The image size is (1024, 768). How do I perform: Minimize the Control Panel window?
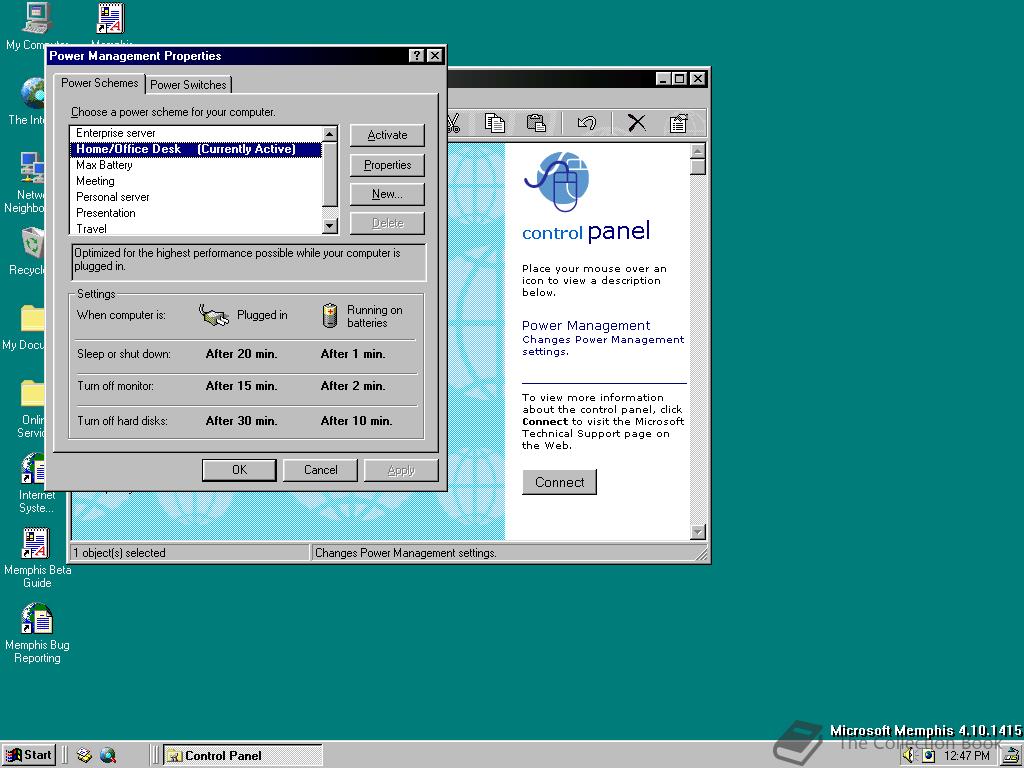(x=664, y=78)
